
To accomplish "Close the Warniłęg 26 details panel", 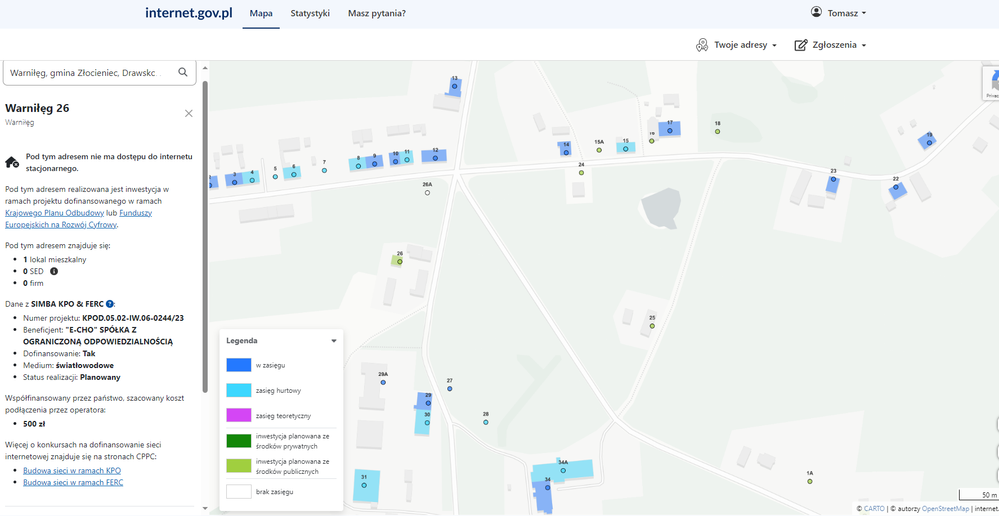I will (x=189, y=113).
